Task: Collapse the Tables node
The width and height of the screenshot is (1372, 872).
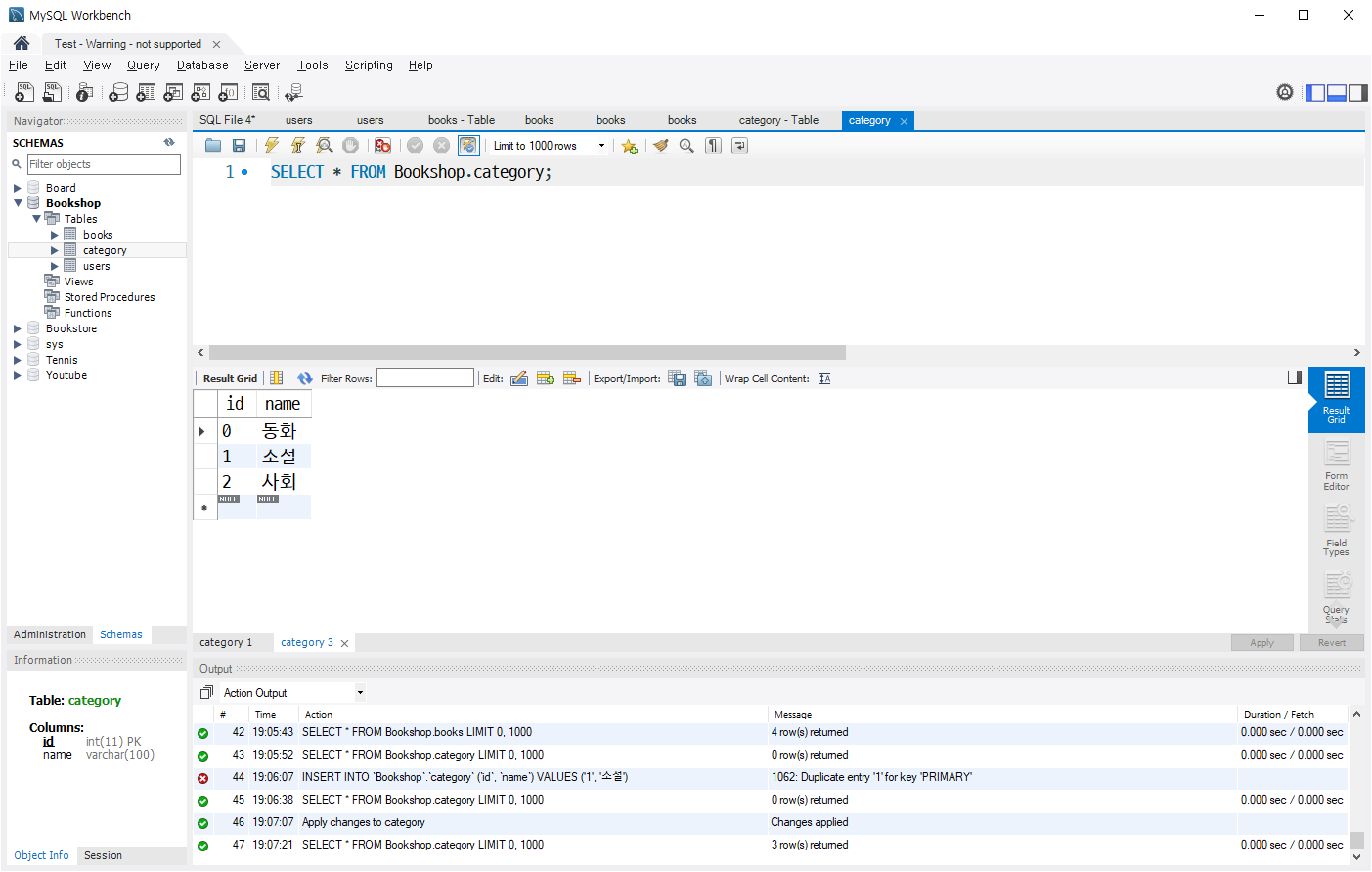Action: 36,219
